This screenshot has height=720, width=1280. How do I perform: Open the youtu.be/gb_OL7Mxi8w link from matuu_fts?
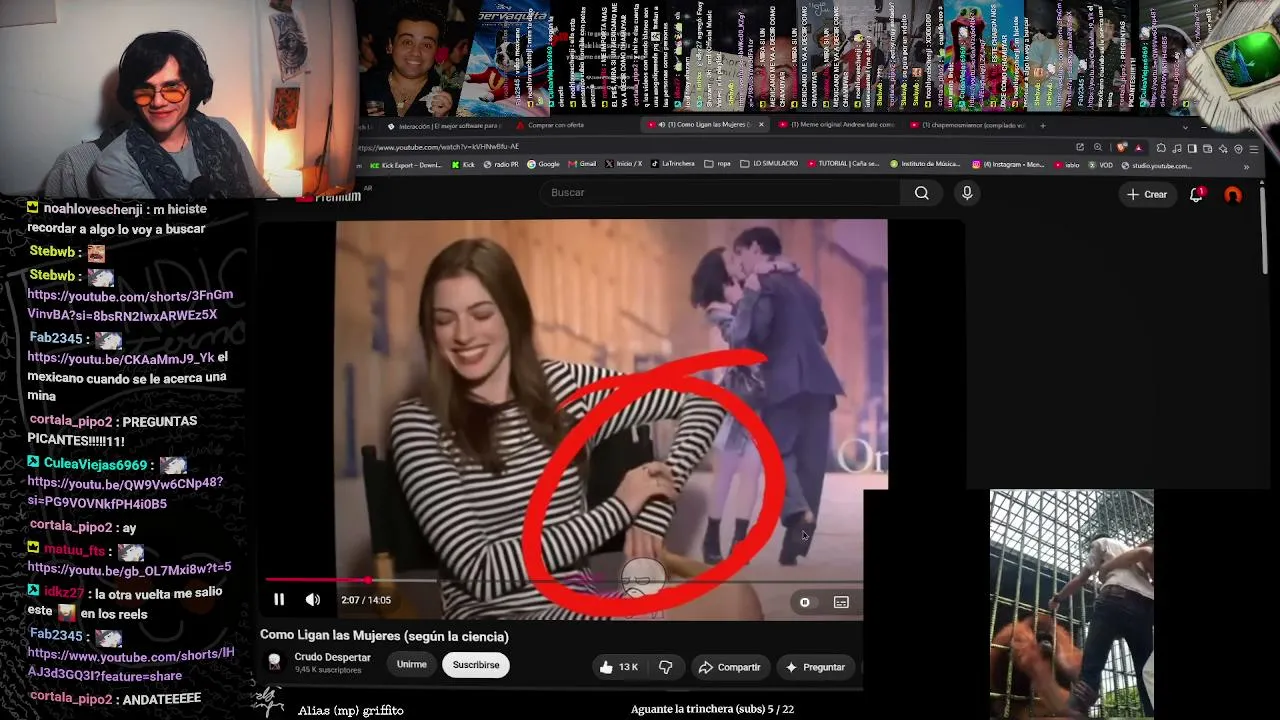click(129, 568)
